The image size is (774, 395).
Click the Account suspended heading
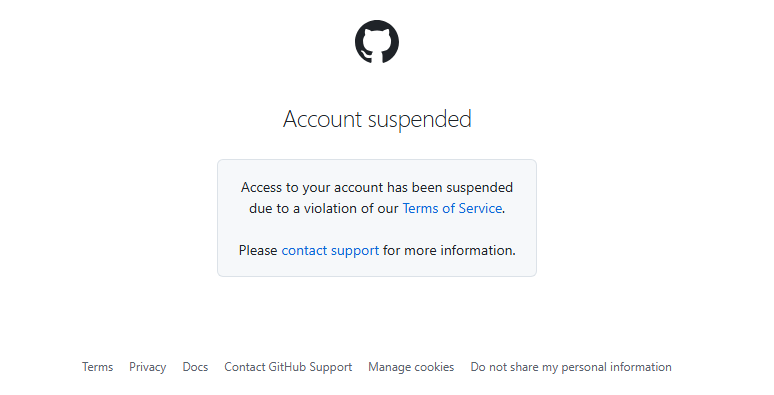coord(377,119)
